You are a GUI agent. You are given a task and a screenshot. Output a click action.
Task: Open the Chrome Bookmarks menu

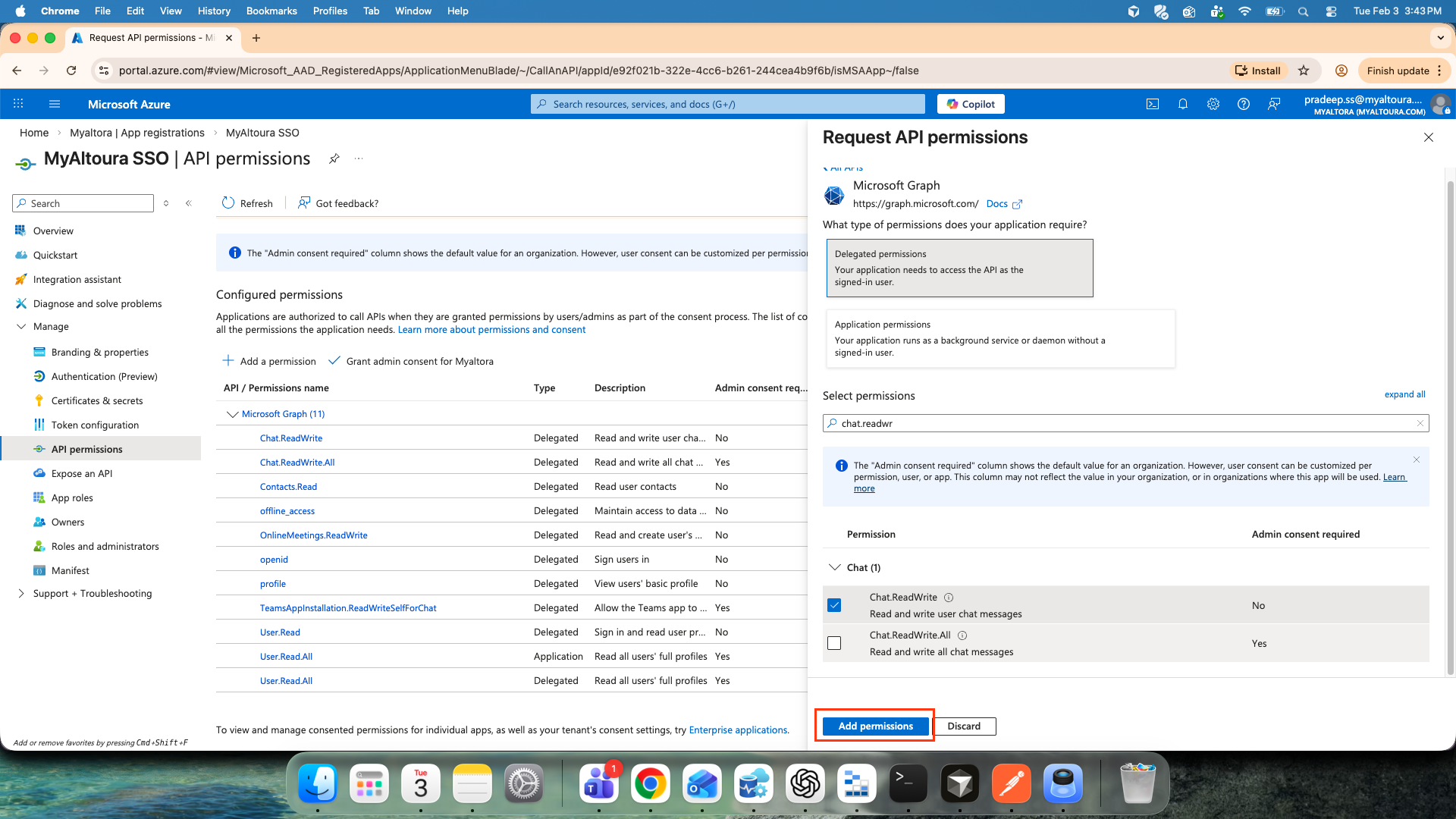271,11
